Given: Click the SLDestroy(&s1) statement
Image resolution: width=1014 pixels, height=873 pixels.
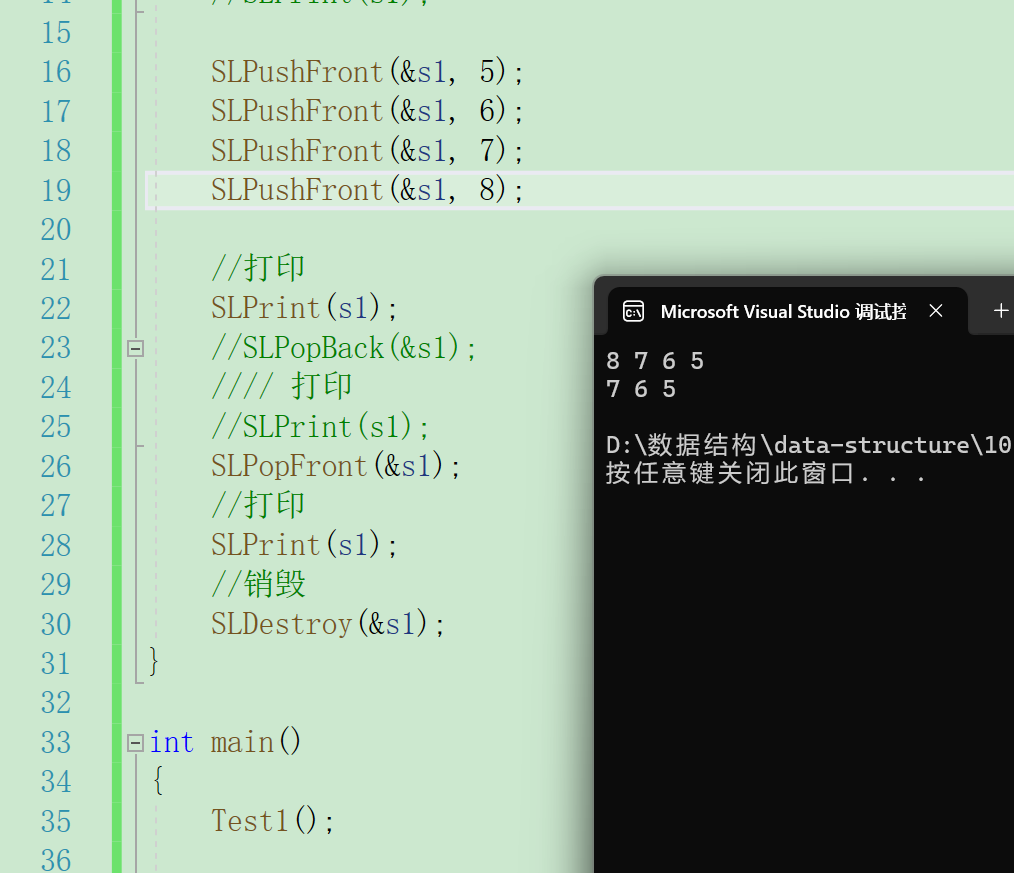Looking at the screenshot, I should [x=328, y=624].
